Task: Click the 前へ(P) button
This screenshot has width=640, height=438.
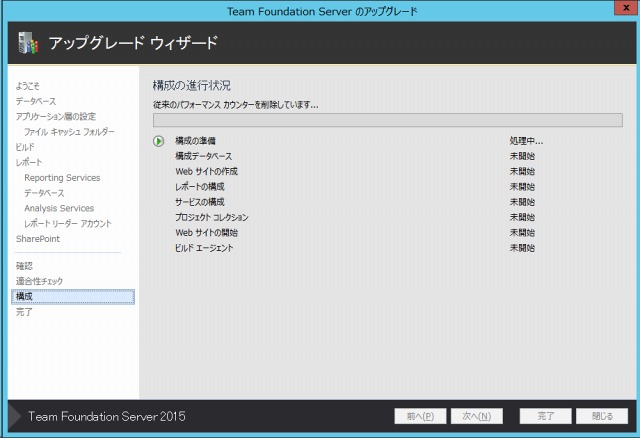Action: 420,416
